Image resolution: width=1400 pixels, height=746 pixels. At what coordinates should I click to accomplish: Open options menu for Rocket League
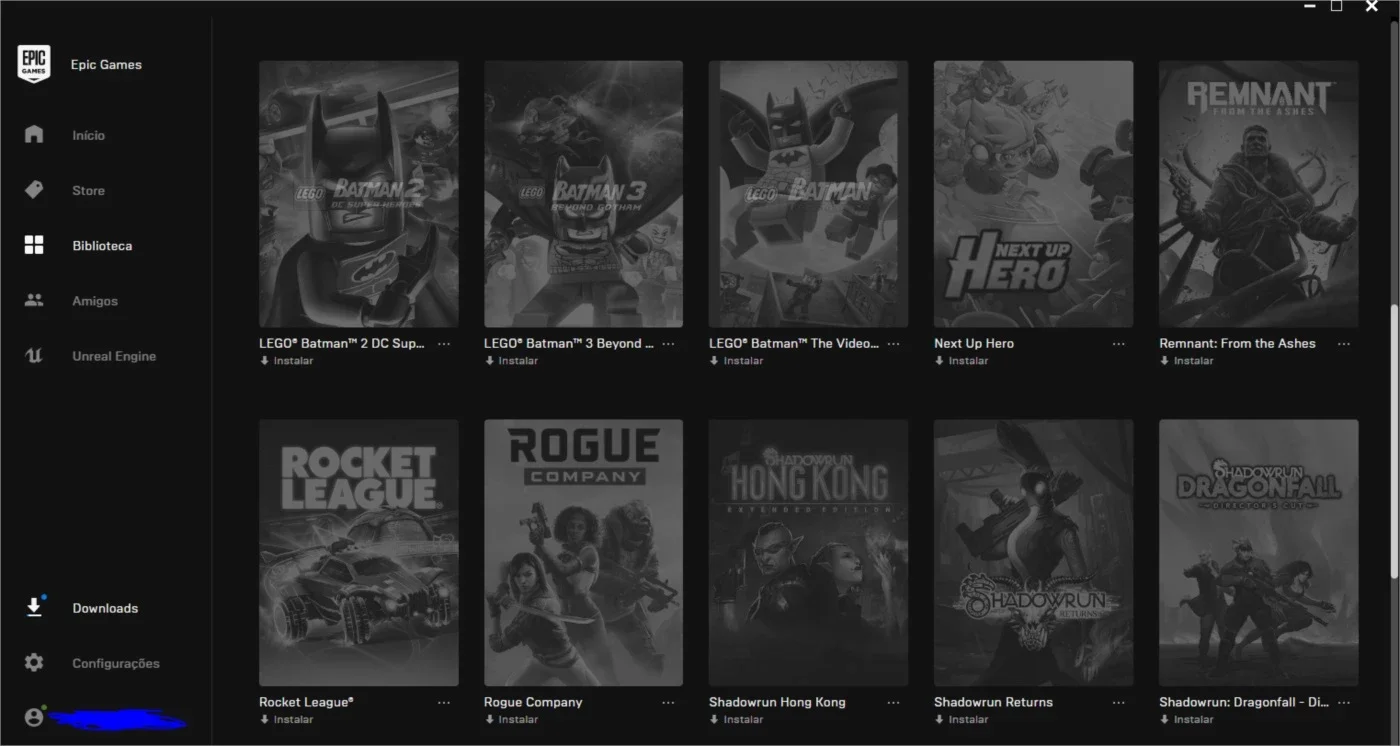pos(444,703)
